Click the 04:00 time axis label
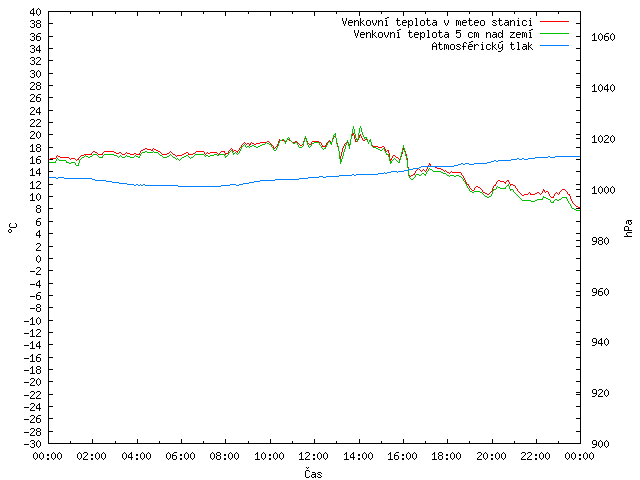The image size is (640, 480). click(x=136, y=456)
